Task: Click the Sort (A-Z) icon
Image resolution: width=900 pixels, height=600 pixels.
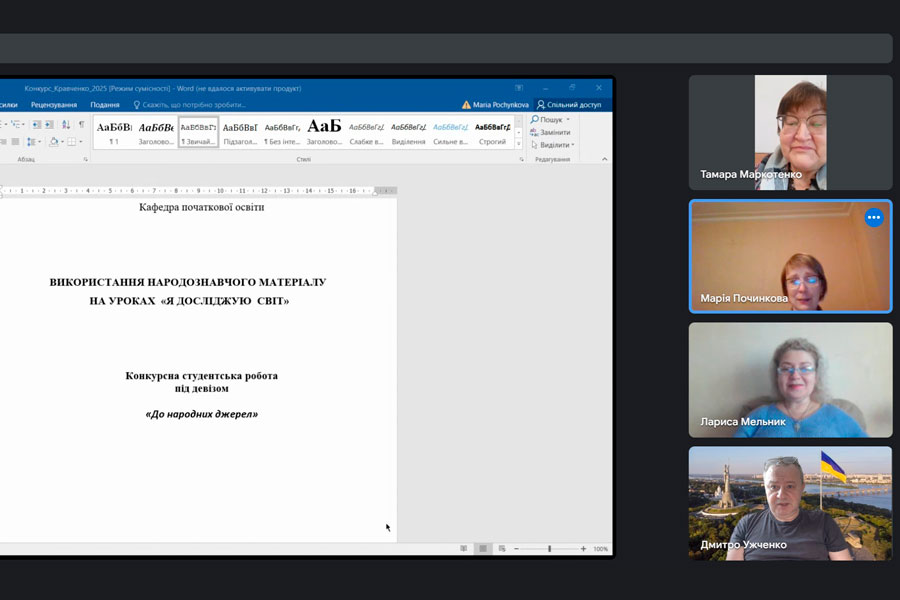Action: click(66, 125)
